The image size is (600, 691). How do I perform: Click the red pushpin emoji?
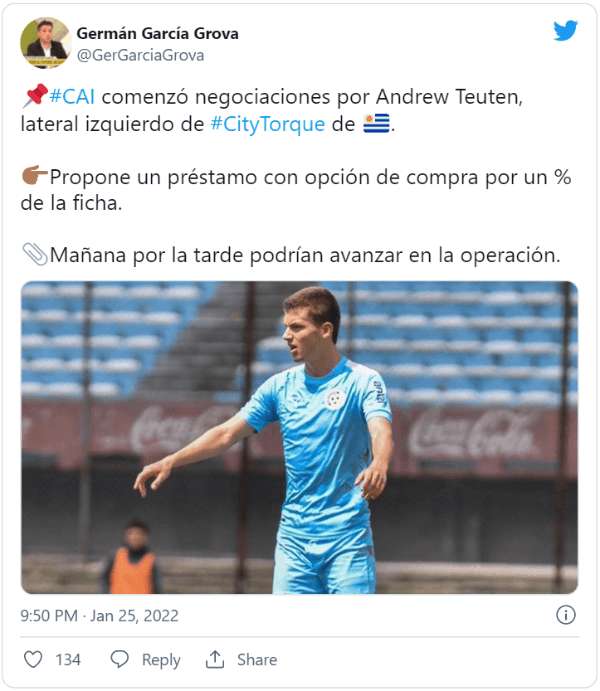35,96
